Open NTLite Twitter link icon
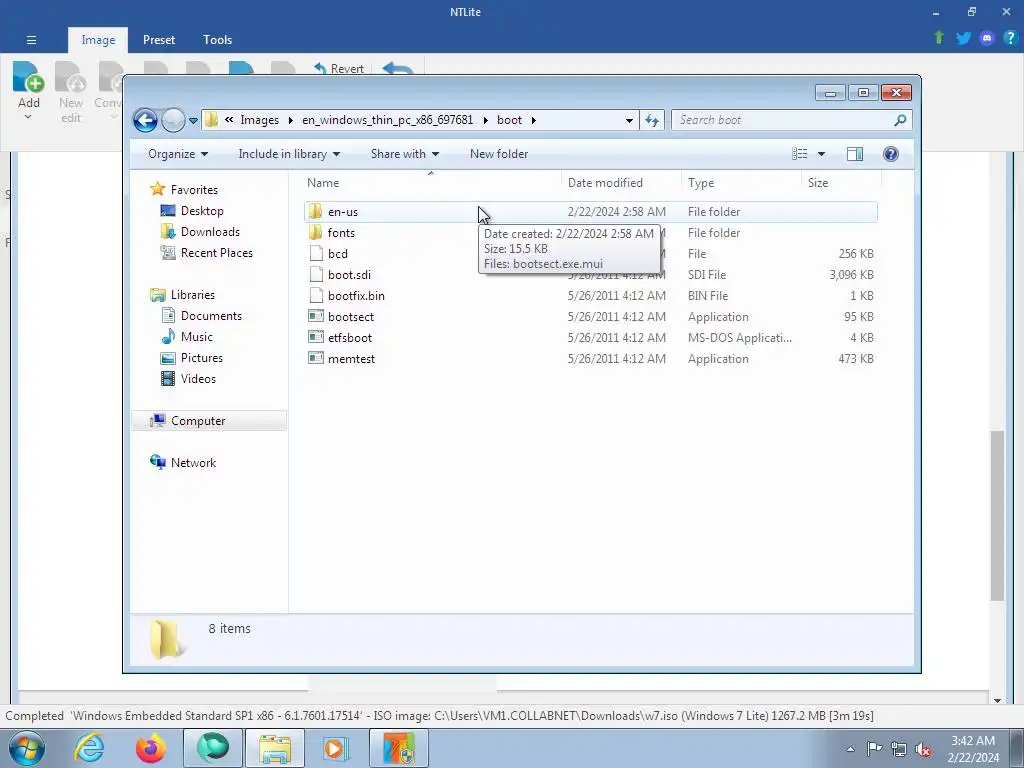The height and width of the screenshot is (768, 1024). tap(963, 39)
